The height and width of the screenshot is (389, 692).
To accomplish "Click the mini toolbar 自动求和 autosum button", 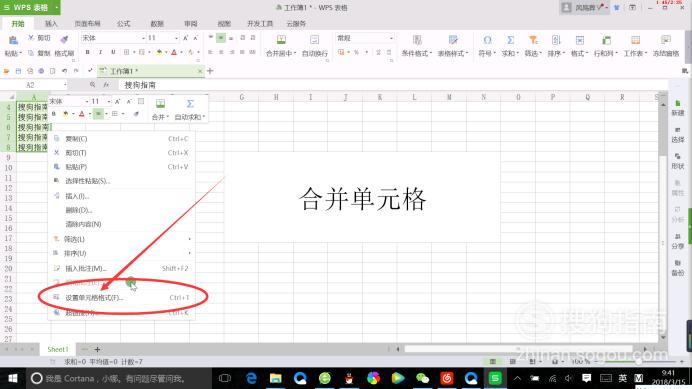I will pos(190,110).
